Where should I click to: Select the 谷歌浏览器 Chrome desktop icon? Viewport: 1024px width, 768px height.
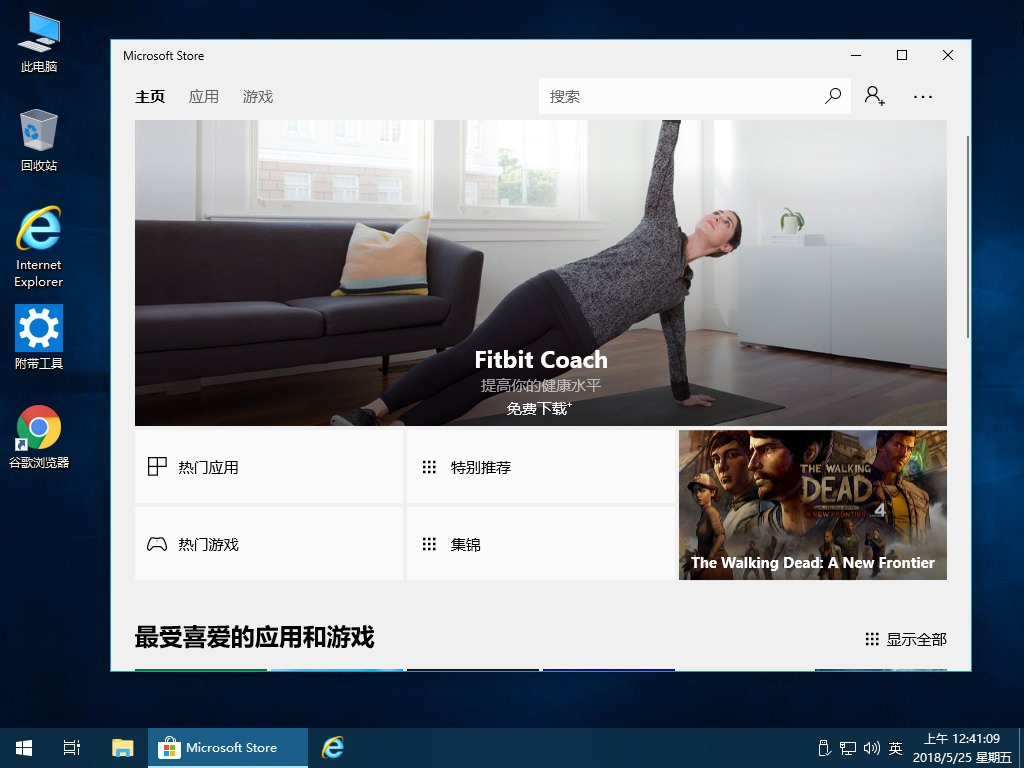point(39,437)
